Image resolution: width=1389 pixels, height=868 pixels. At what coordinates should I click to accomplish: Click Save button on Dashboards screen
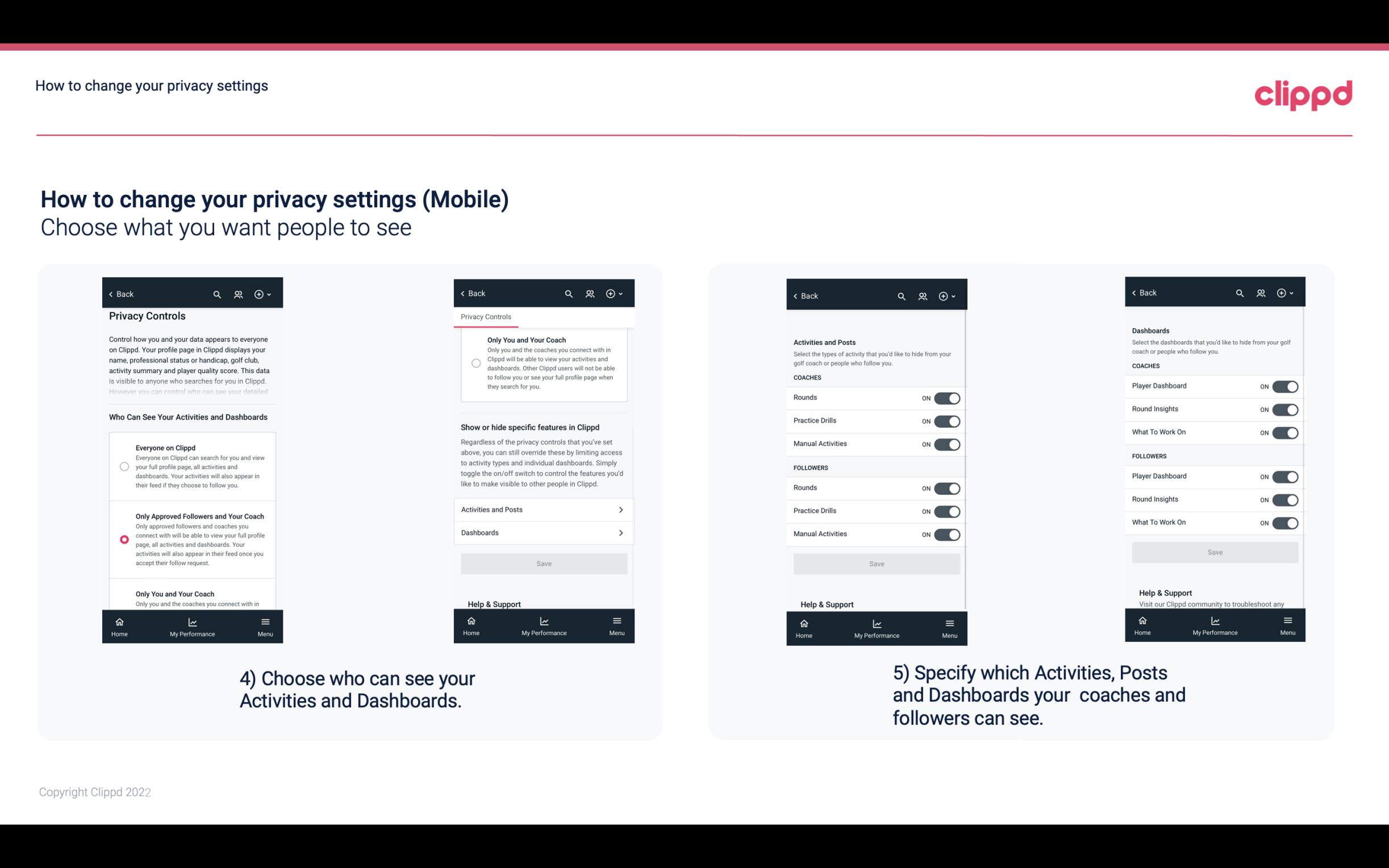click(x=1214, y=551)
